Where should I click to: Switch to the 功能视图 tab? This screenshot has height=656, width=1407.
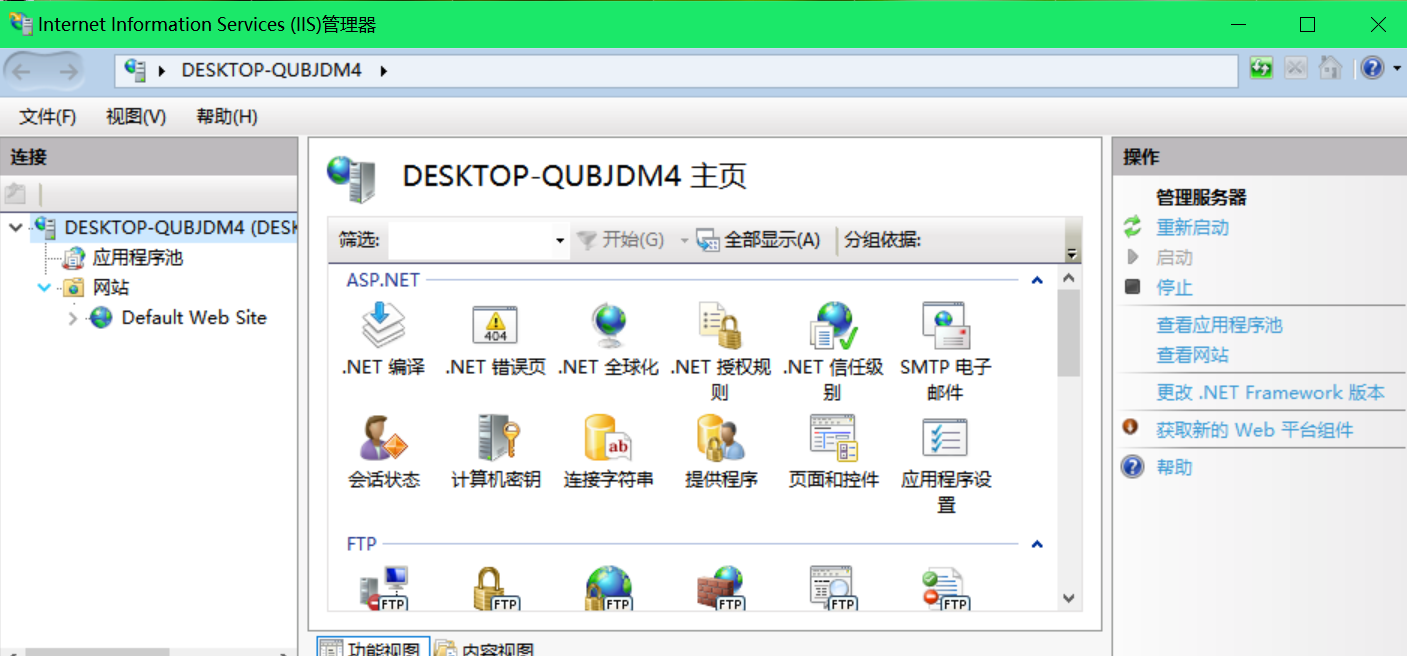(374, 646)
